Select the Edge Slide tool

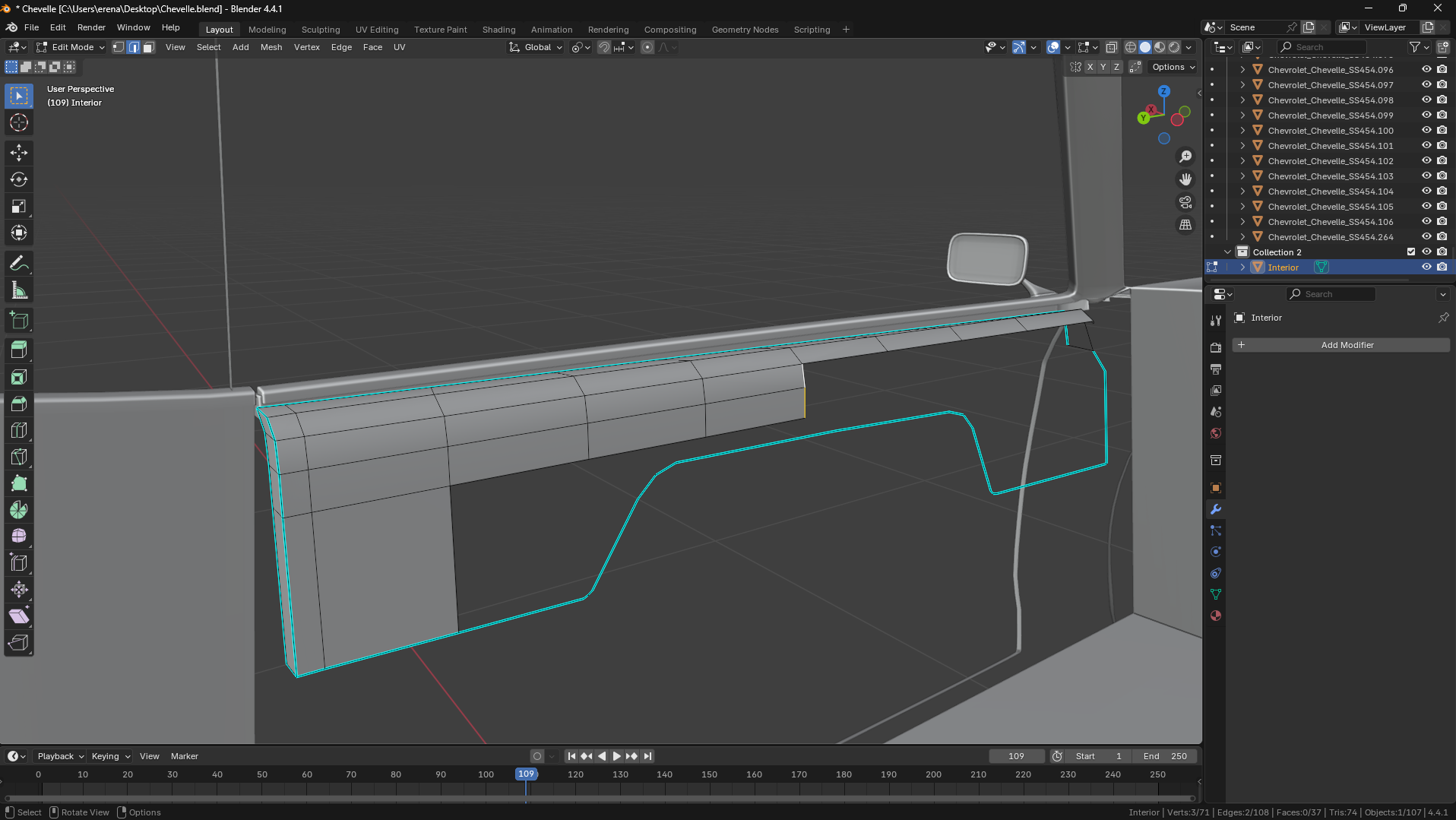[x=19, y=563]
